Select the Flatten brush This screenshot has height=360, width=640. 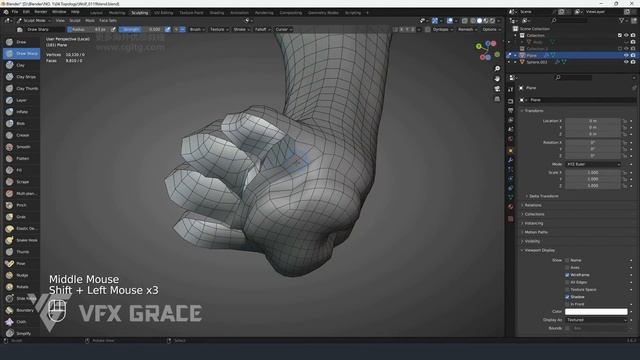pos(21,158)
